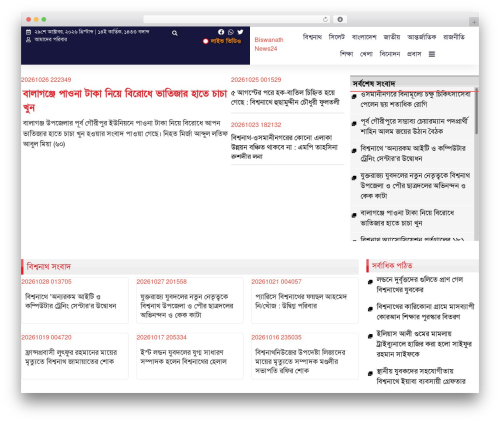Open the আমাদের পরিবার link
This screenshot has height=423, width=500.
click(x=50, y=39)
